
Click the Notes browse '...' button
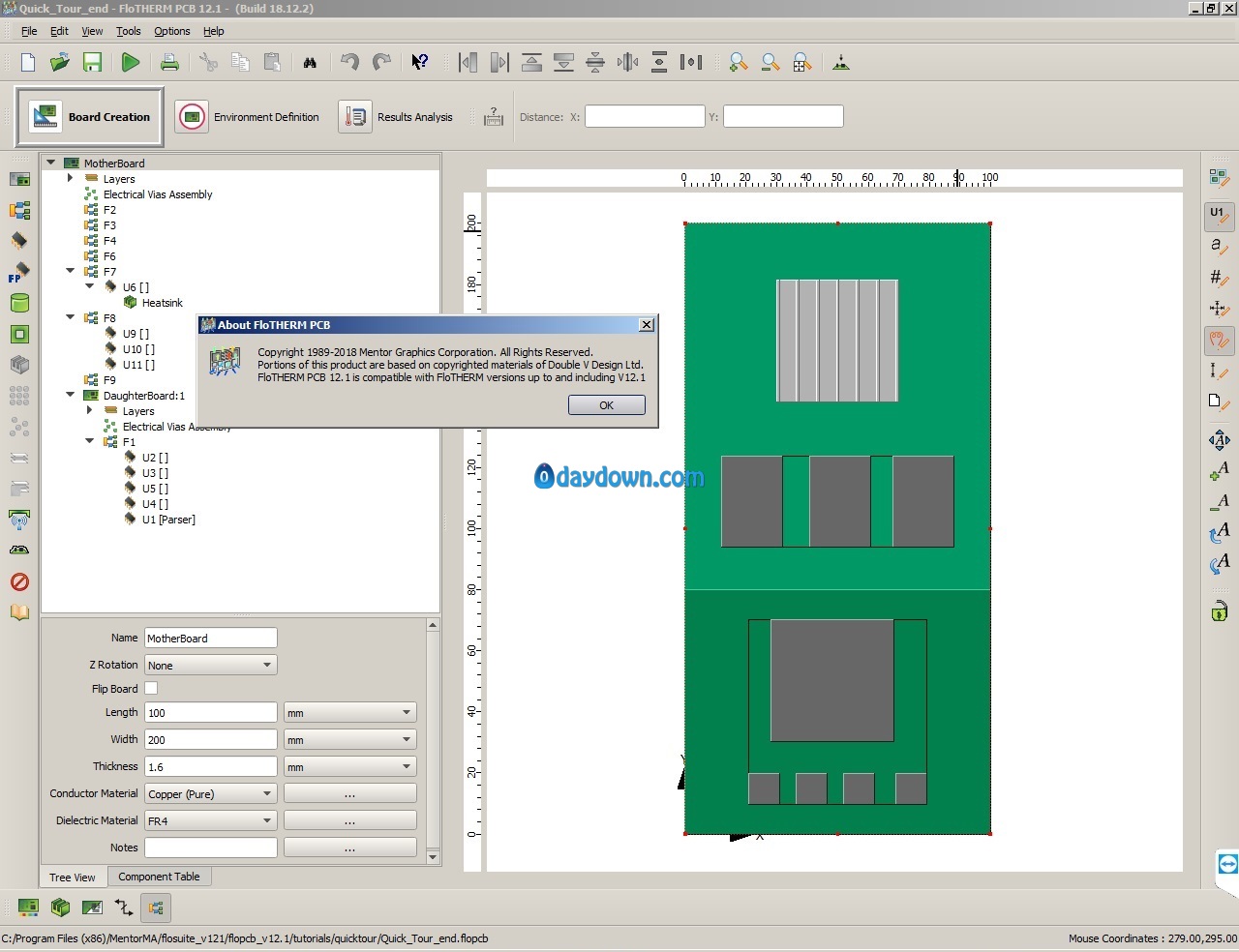(x=349, y=848)
